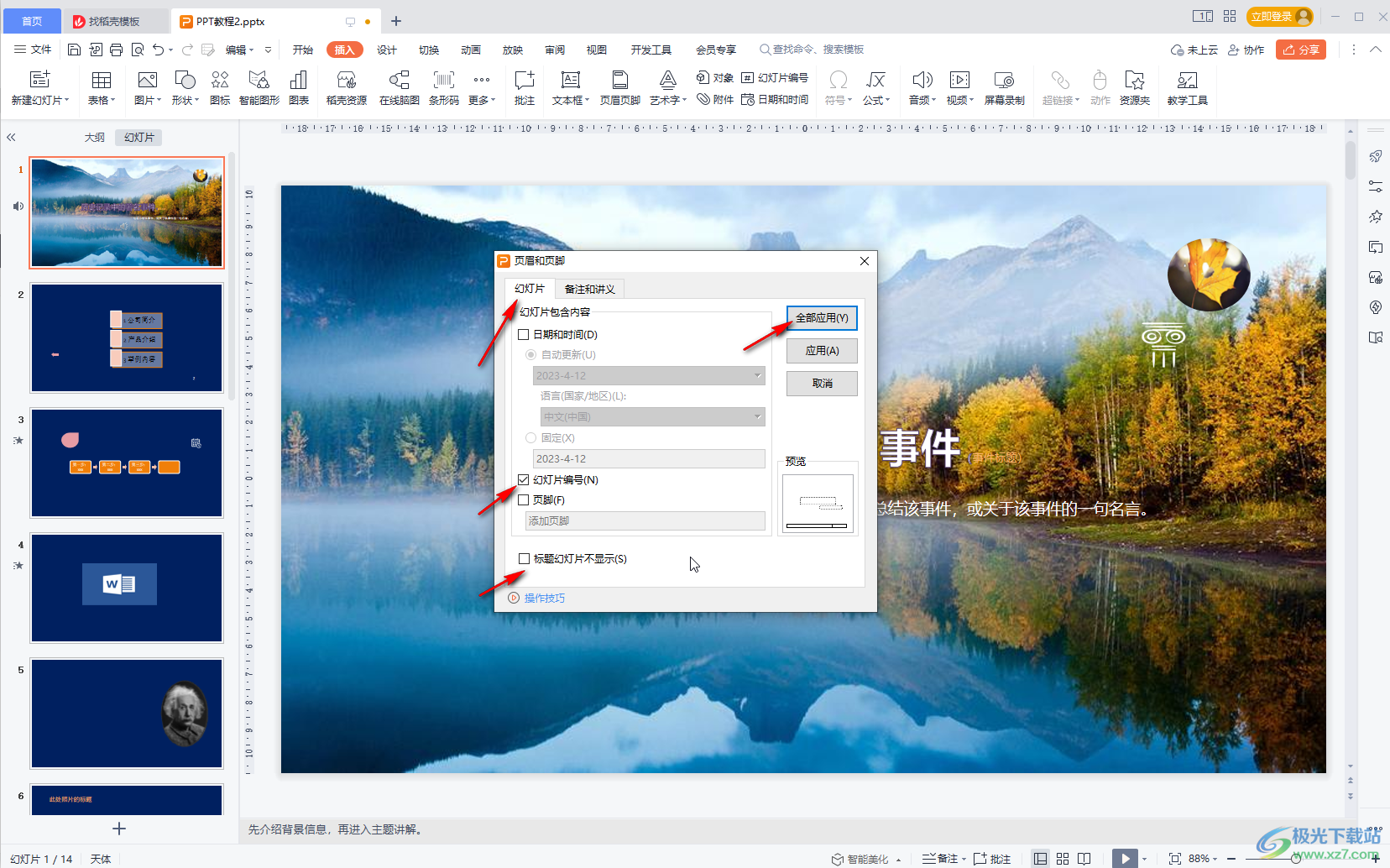
Task: Insert a barcode via 条形码 icon
Action: pos(444,80)
